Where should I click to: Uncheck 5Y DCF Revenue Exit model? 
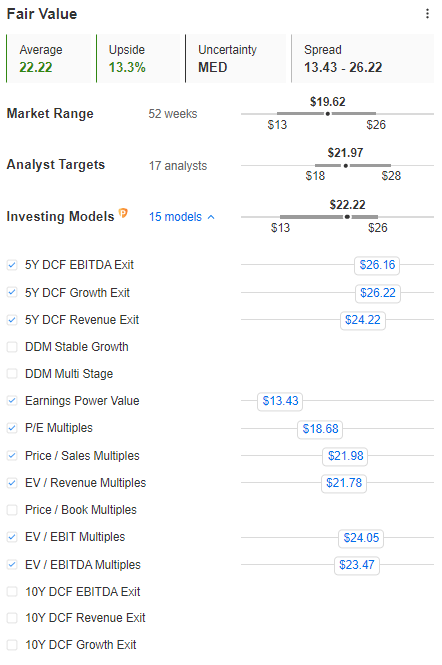tap(12, 320)
